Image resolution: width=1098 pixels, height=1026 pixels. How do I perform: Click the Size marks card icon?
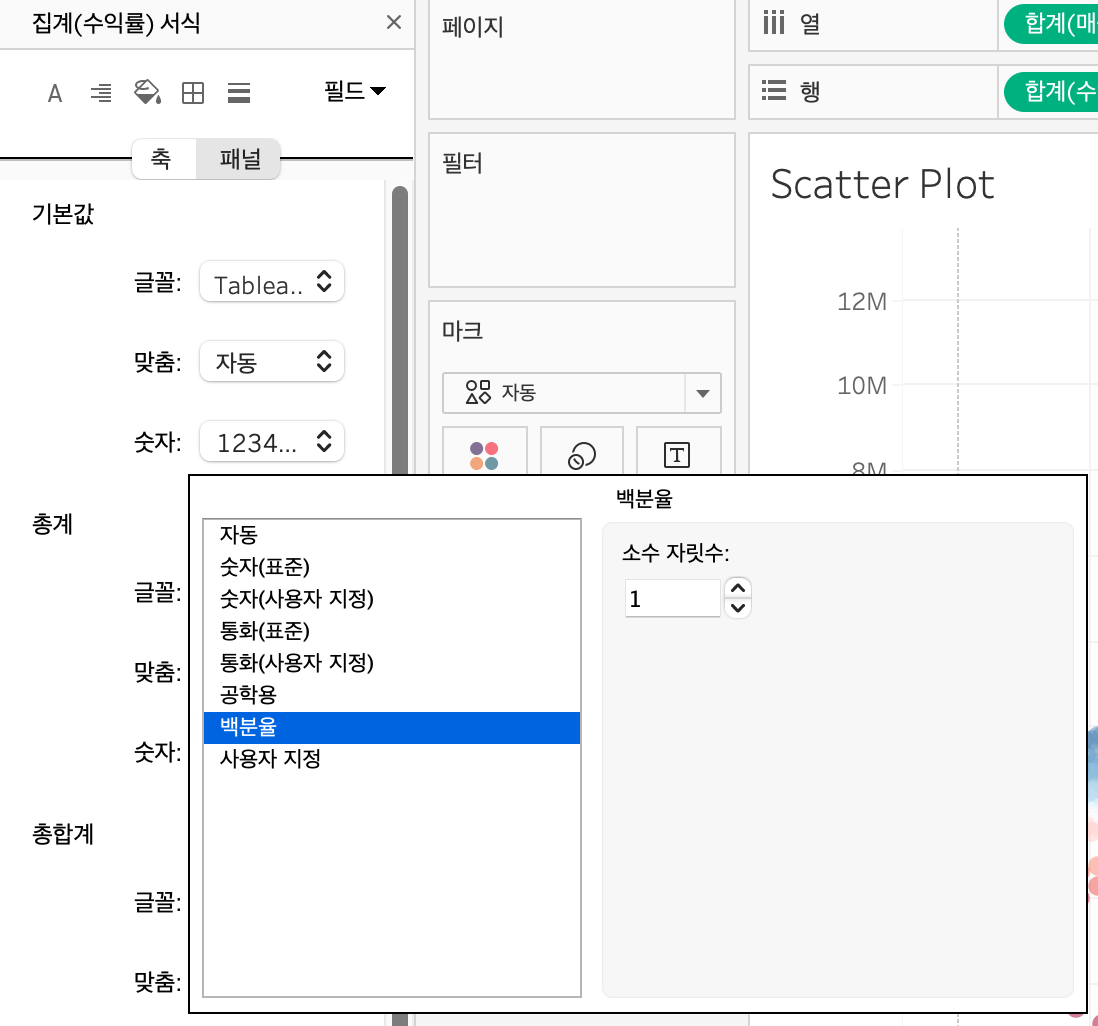[x=582, y=455]
